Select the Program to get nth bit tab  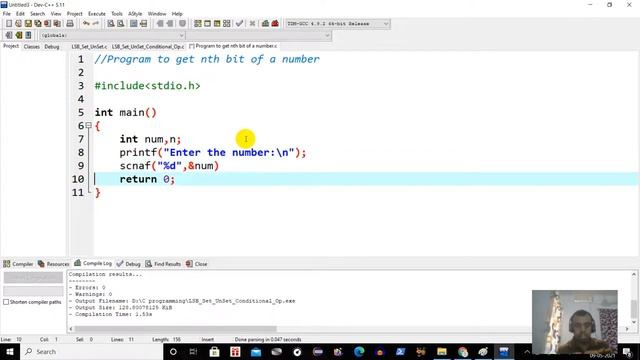tap(233, 46)
